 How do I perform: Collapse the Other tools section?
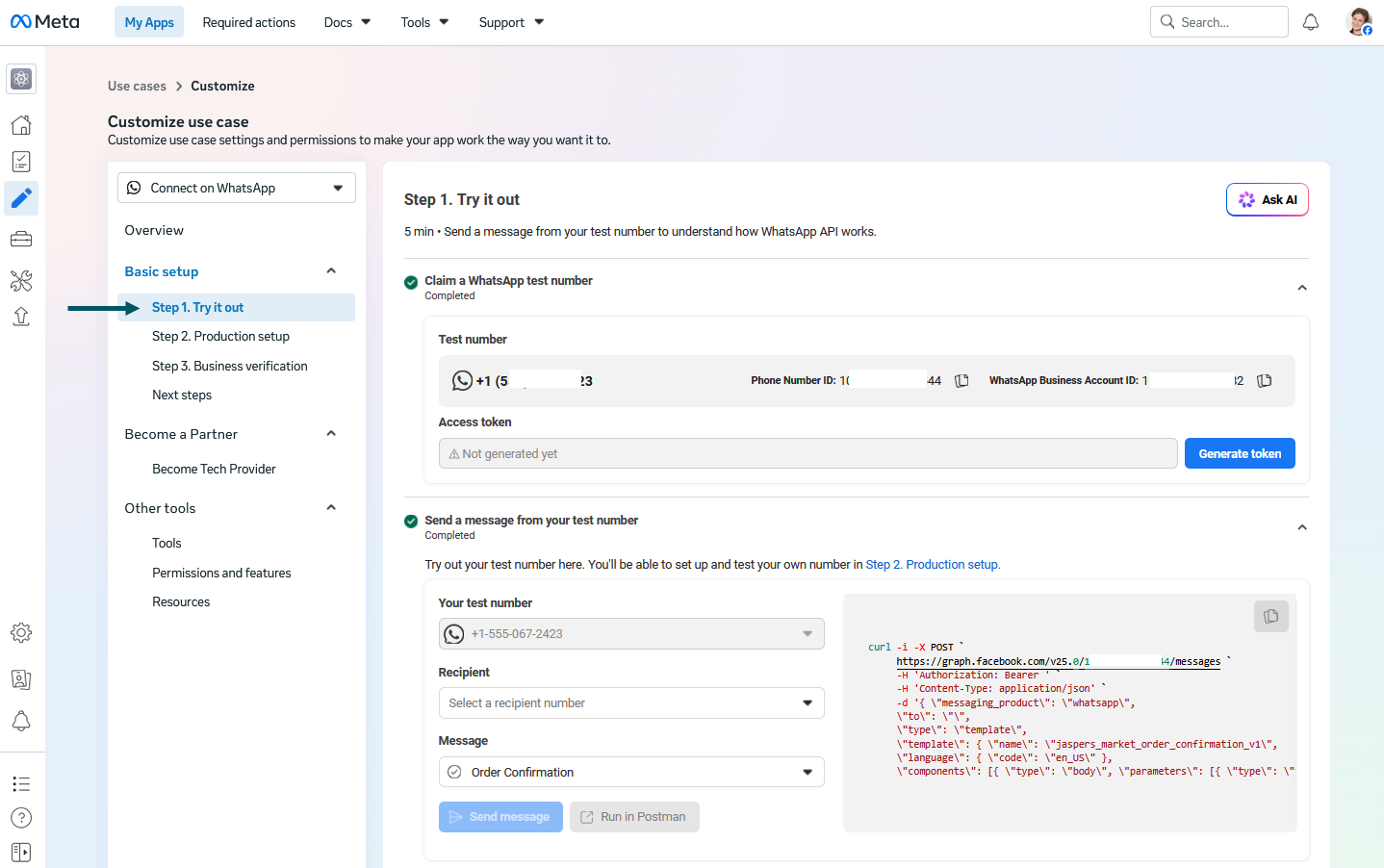(331, 508)
